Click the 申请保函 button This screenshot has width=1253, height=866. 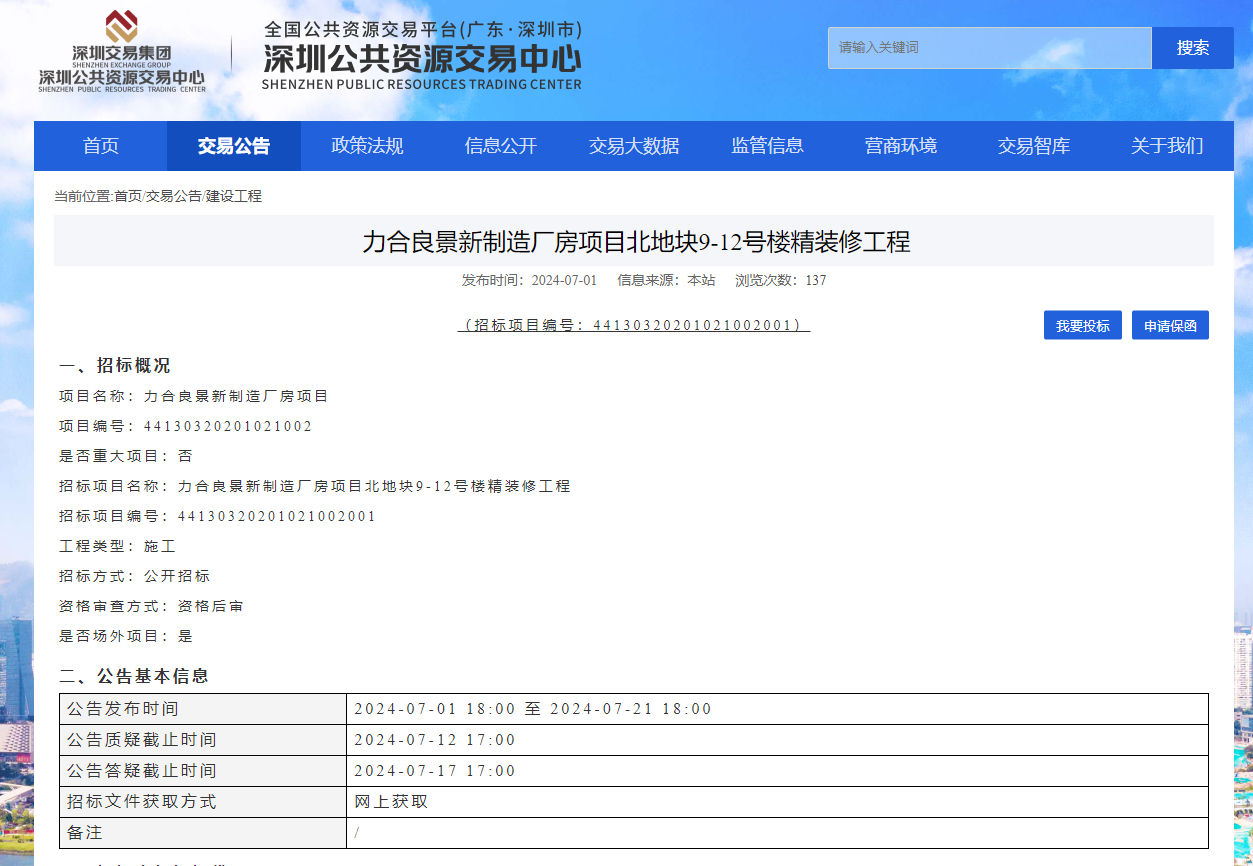coord(1170,325)
